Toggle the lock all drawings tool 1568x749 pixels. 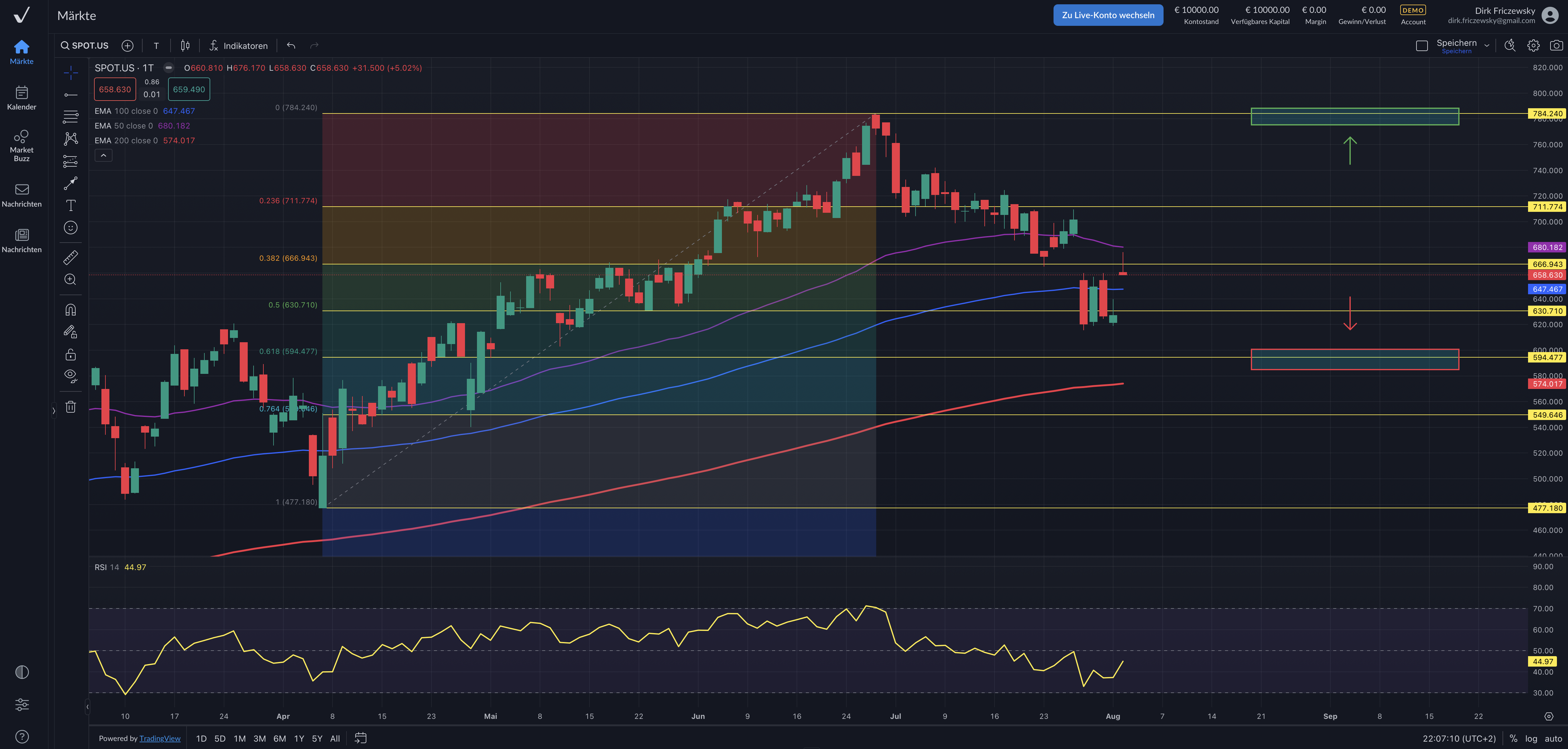point(71,355)
